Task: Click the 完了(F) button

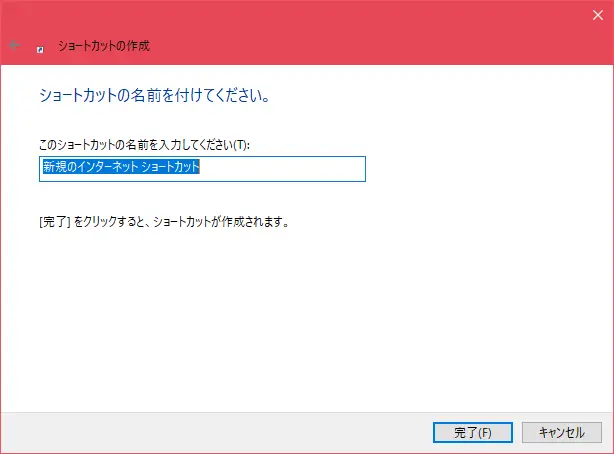Action: pyautogui.click(x=473, y=432)
